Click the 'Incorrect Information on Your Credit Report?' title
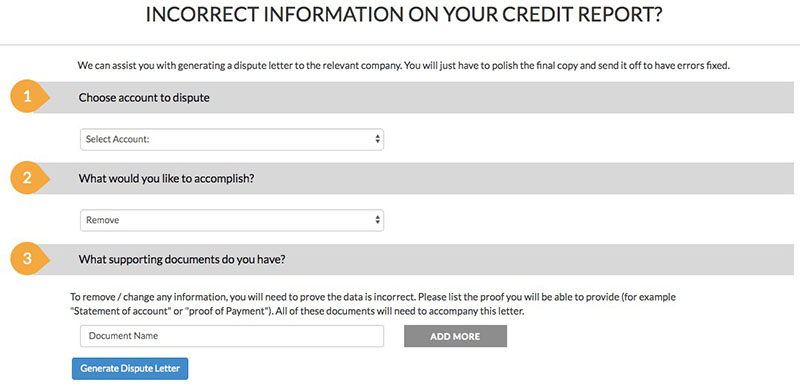The height and width of the screenshot is (388, 800). click(x=404, y=15)
